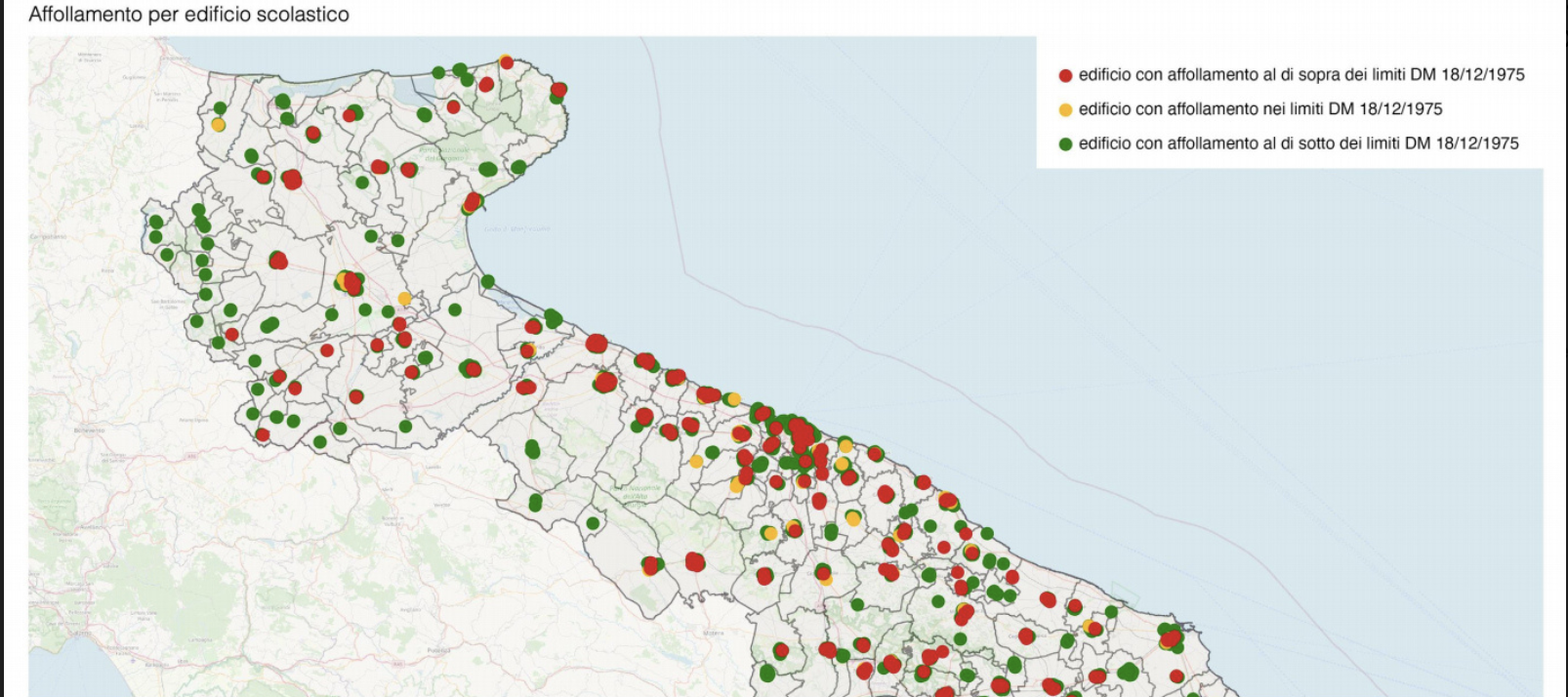The height and width of the screenshot is (697, 1568).
Task: Click the Potenza city label on the map
Action: pyautogui.click(x=437, y=649)
